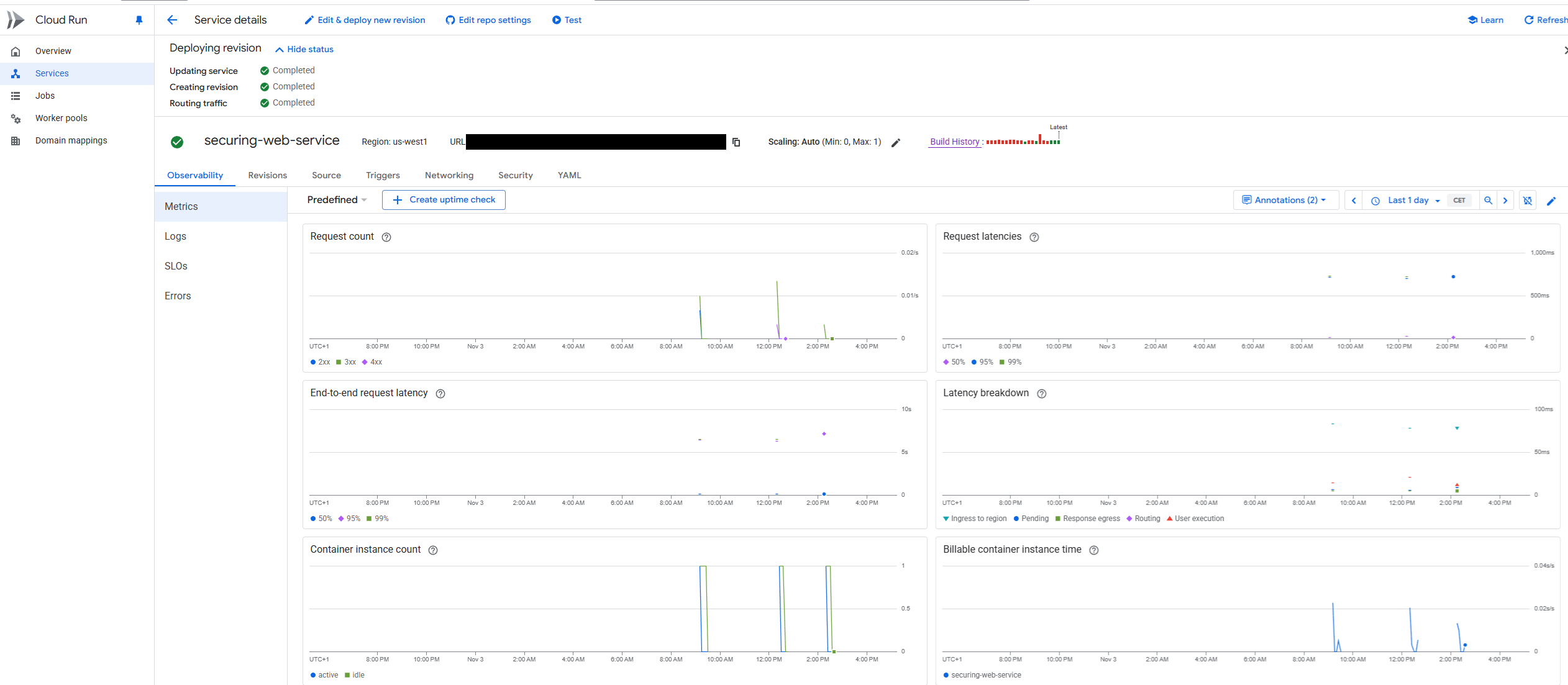Switch to the Revisions tab
Image resolution: width=1568 pixels, height=685 pixels.
(267, 175)
